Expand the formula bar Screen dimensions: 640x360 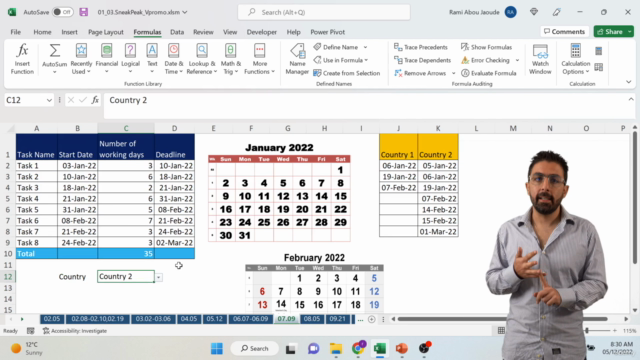click(x=631, y=99)
